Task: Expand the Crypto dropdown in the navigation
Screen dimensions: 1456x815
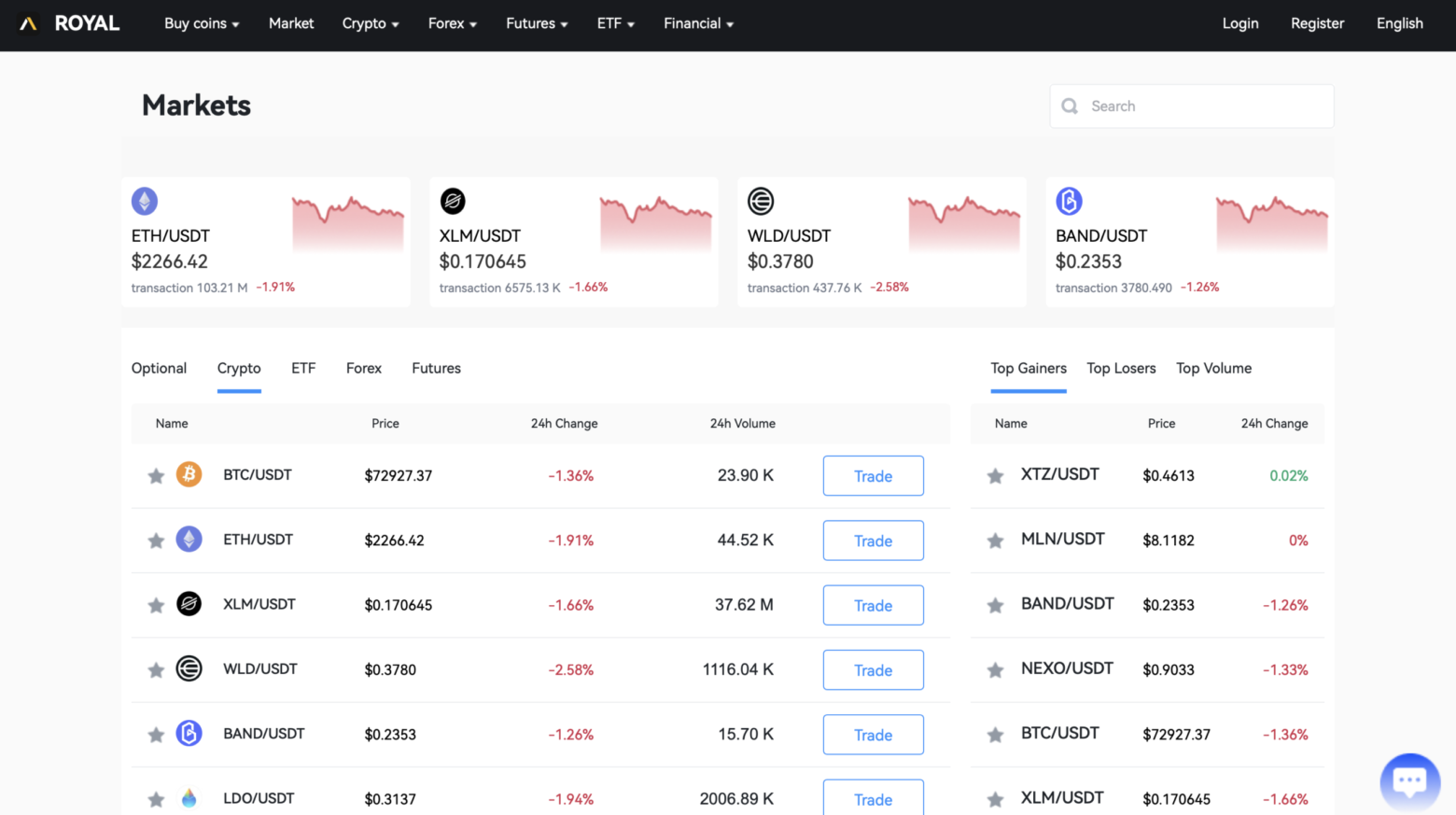Action: pos(370,23)
